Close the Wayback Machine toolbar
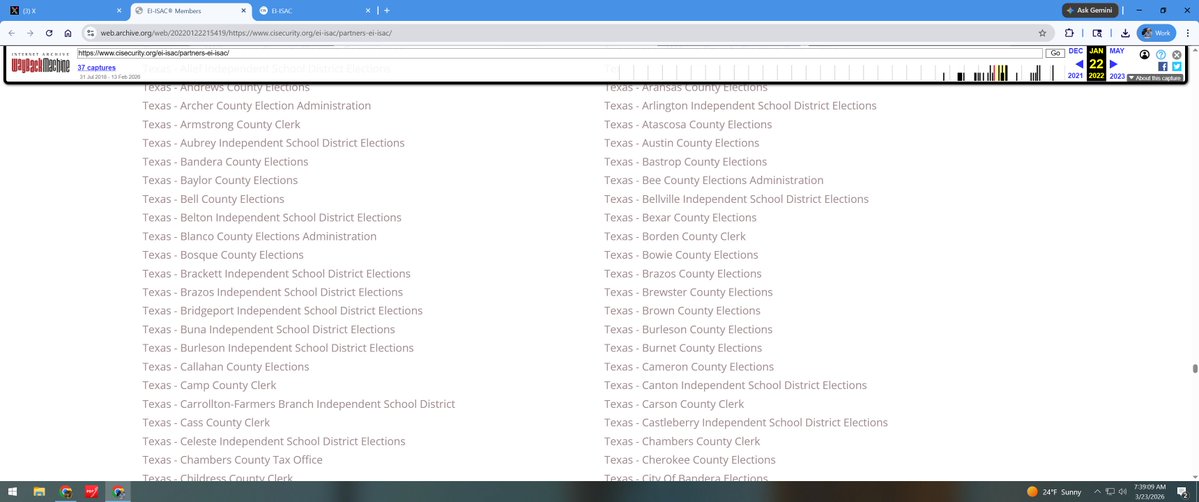The image size is (1199, 502). click(1177, 54)
